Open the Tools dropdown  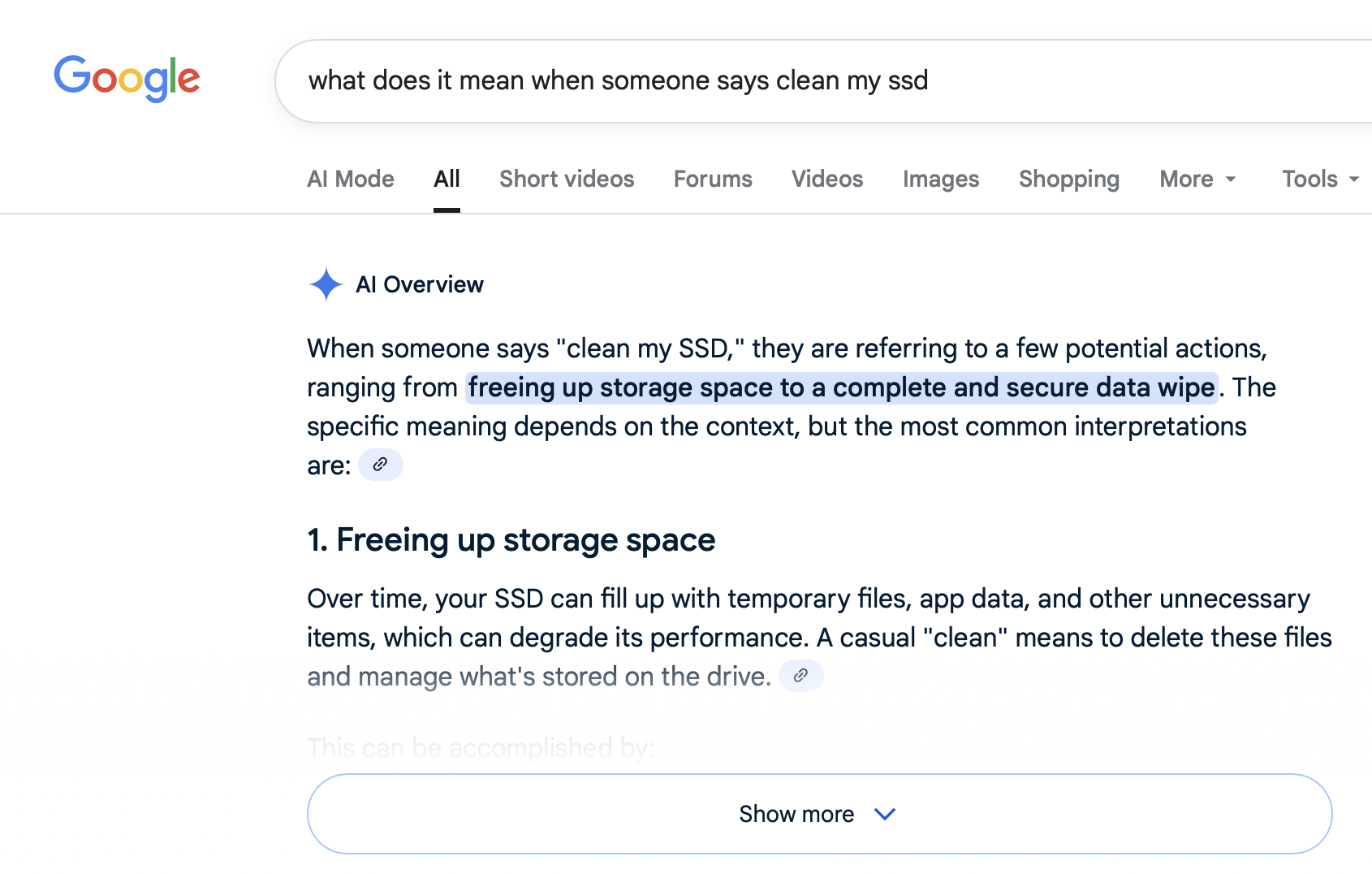coord(1320,179)
